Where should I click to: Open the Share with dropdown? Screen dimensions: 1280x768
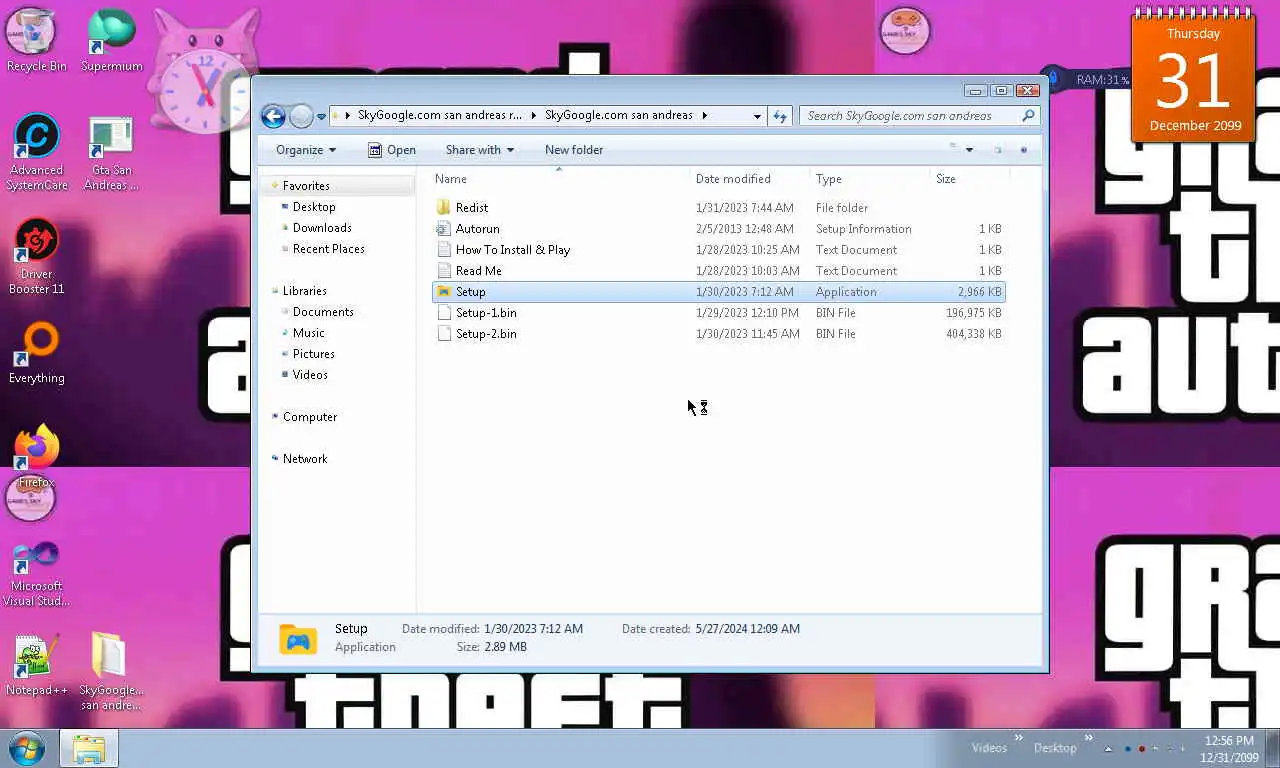[x=480, y=150]
